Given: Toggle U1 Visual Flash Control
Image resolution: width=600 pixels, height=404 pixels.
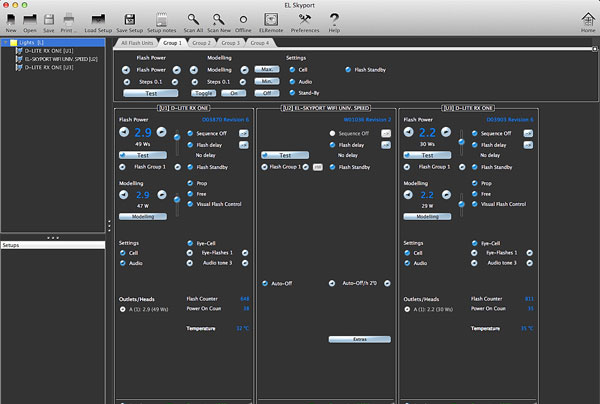Looking at the screenshot, I should 190,204.
